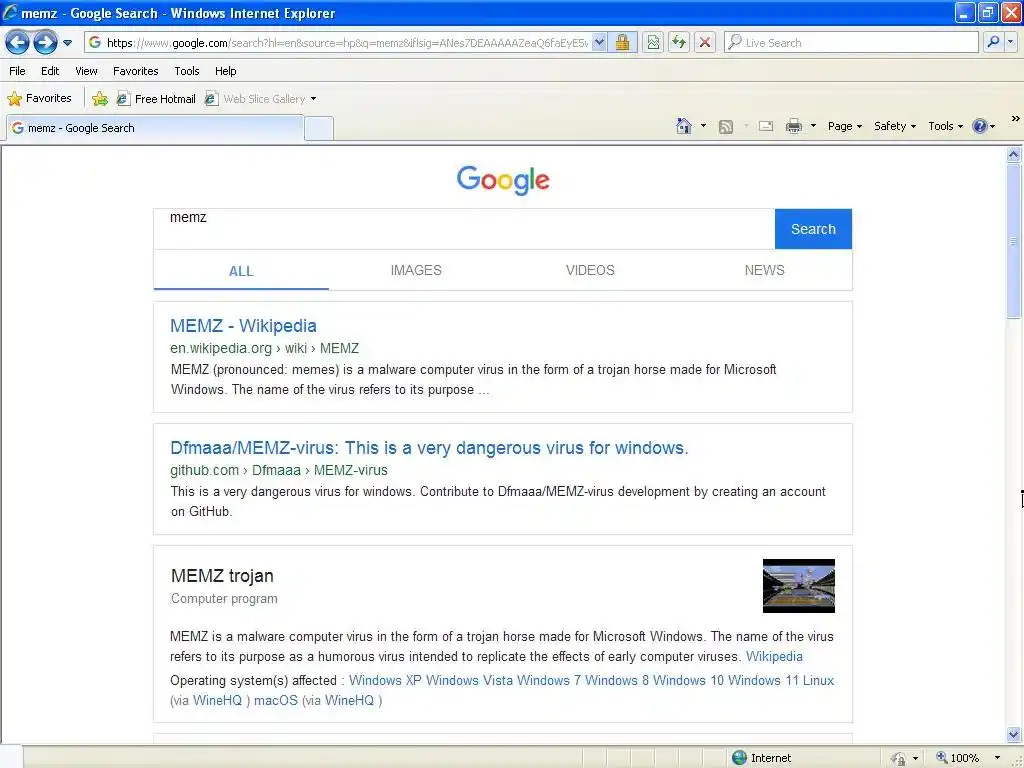Open the MEMZ - Wikipedia result
Viewport: 1024px width, 768px height.
click(x=244, y=325)
